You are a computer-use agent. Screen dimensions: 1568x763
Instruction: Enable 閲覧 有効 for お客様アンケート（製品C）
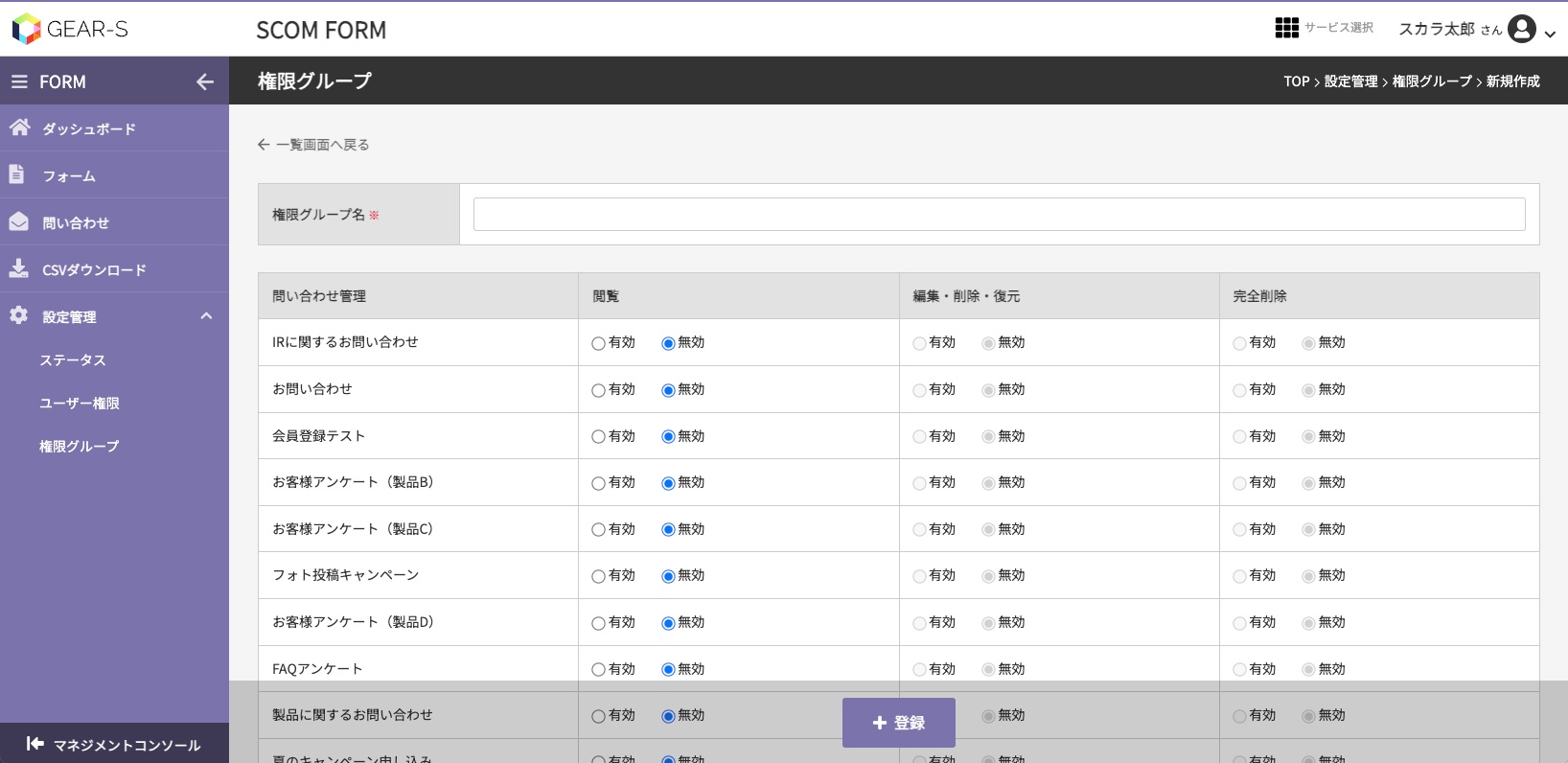click(x=598, y=529)
